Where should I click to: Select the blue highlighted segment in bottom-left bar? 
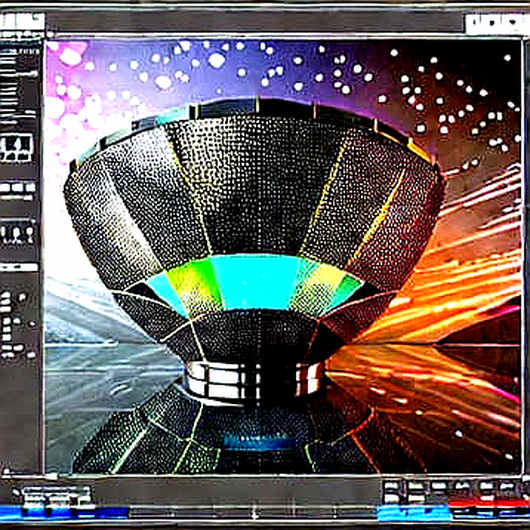tap(64, 512)
